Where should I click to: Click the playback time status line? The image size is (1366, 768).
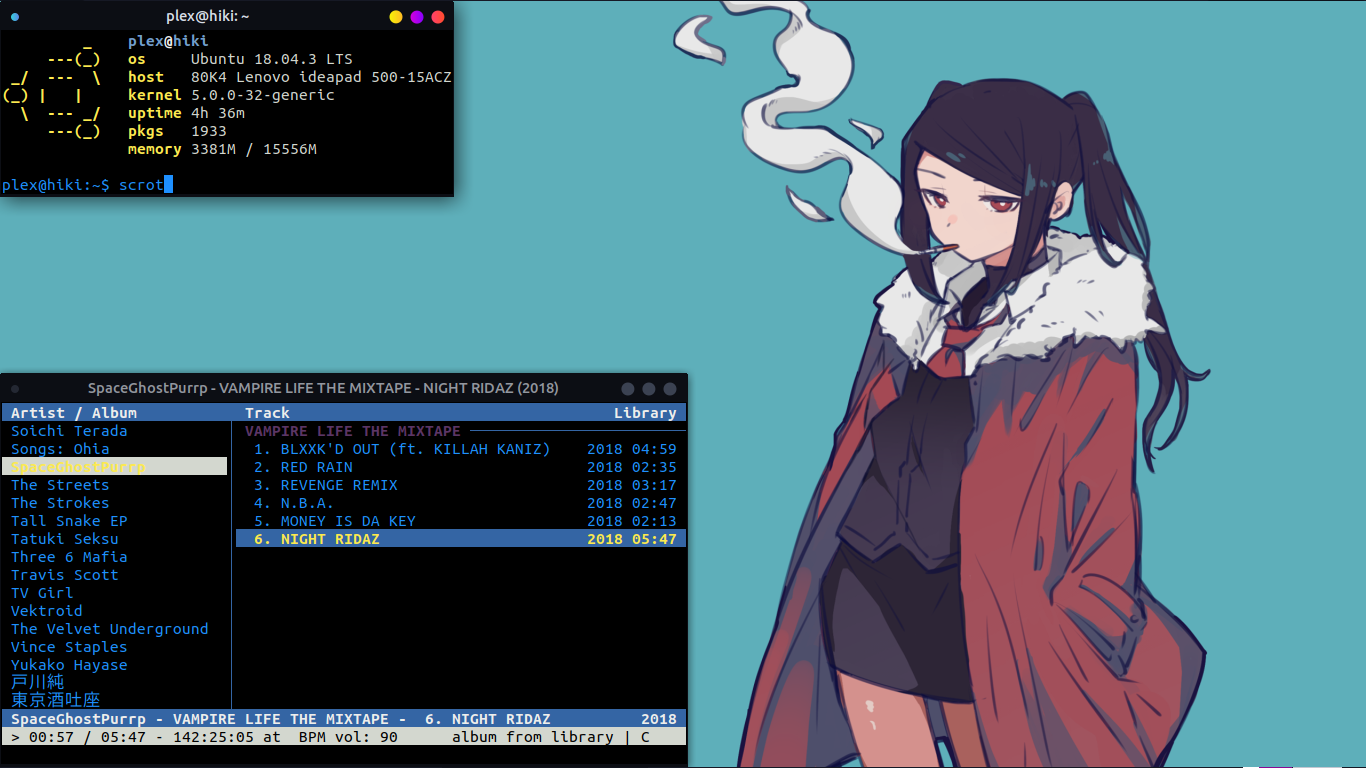click(200, 737)
